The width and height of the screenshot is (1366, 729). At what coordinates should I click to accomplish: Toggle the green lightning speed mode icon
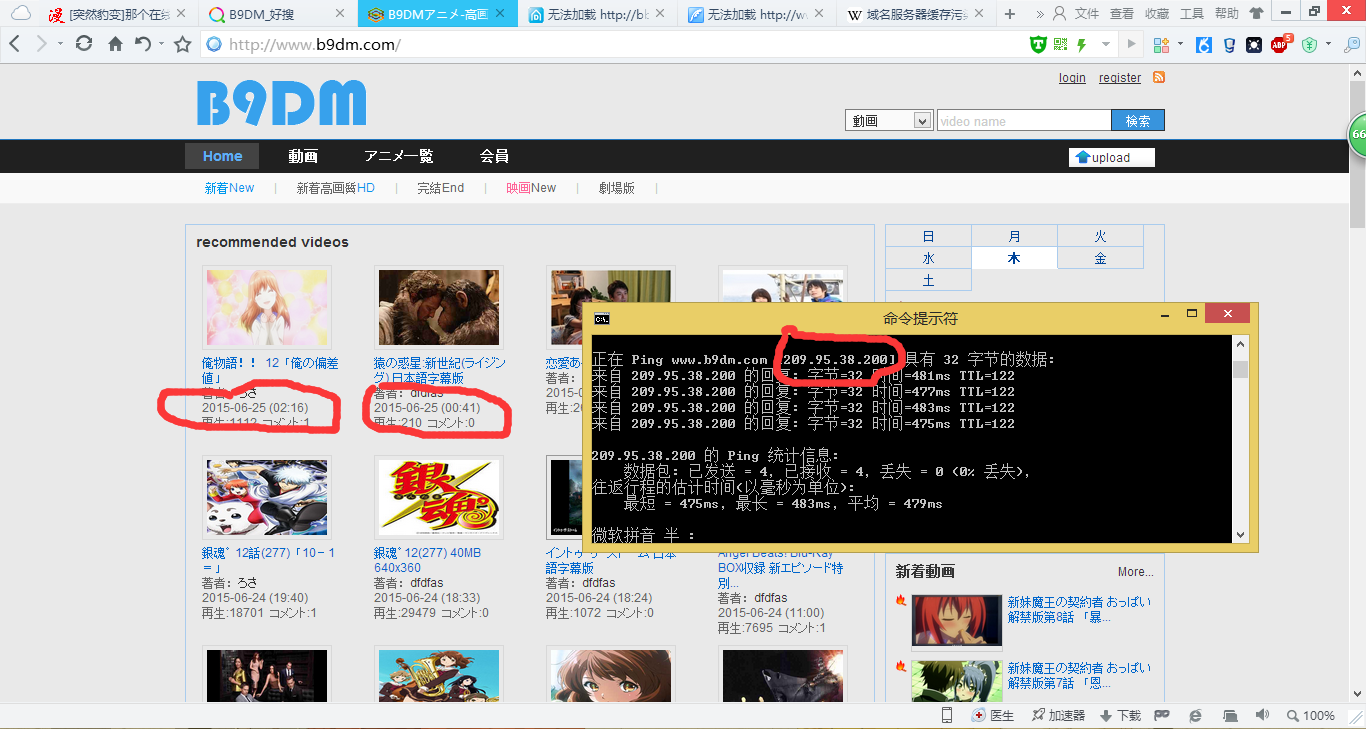1081,44
